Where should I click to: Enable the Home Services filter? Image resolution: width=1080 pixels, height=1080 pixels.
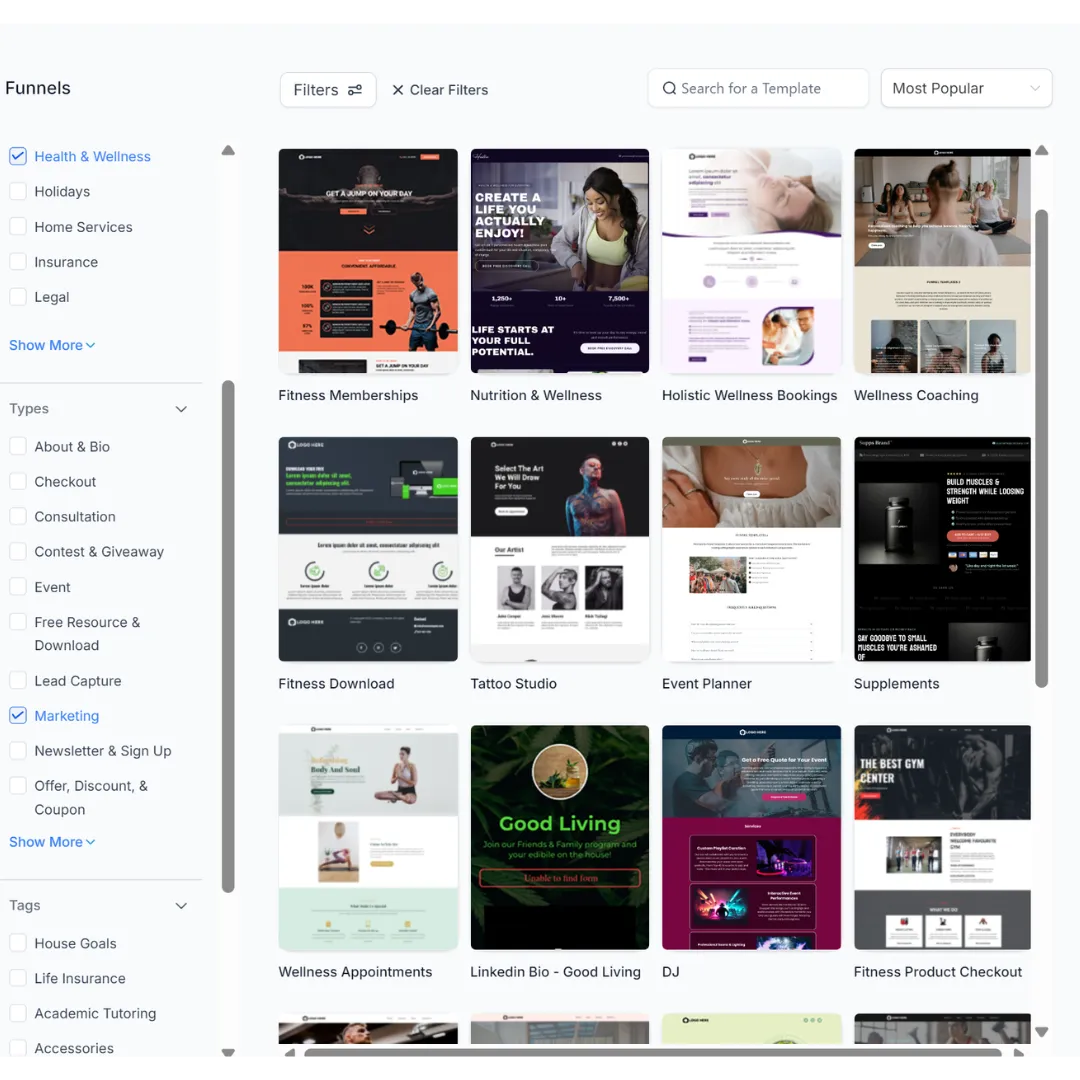point(18,227)
